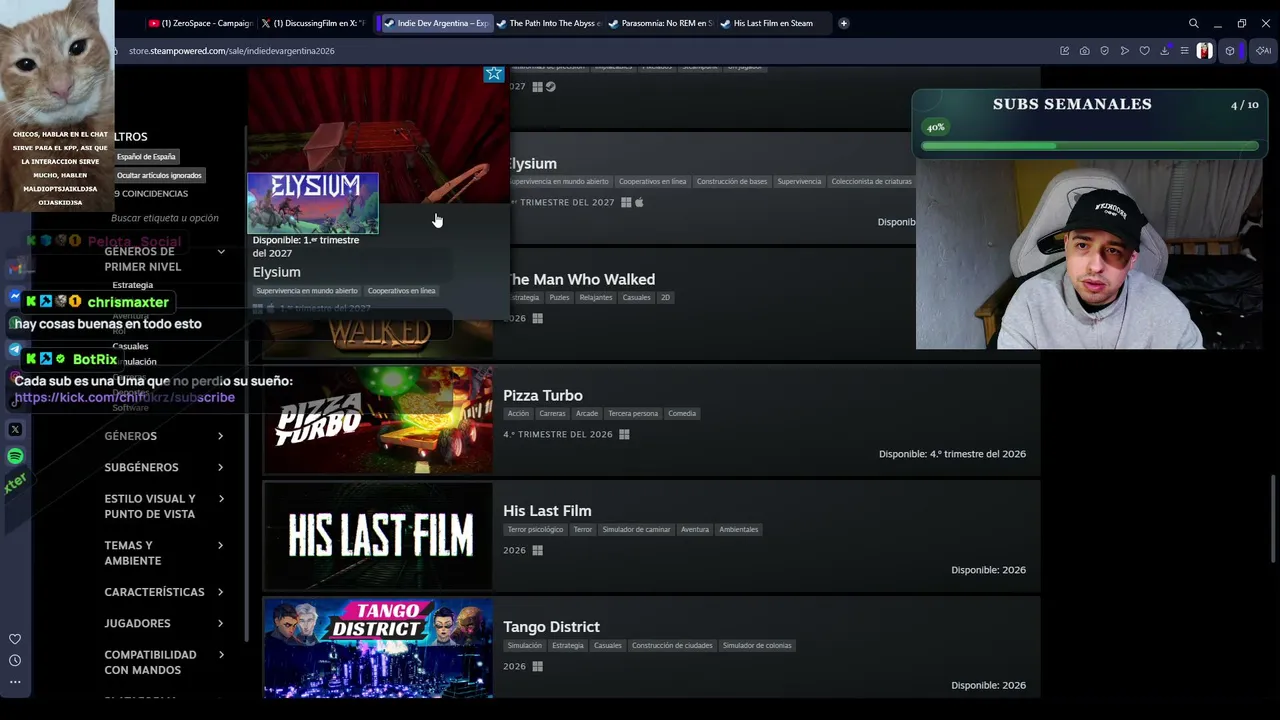Open the downloads icon in browser toolbar
The height and width of the screenshot is (720, 1280).
tap(1164, 51)
